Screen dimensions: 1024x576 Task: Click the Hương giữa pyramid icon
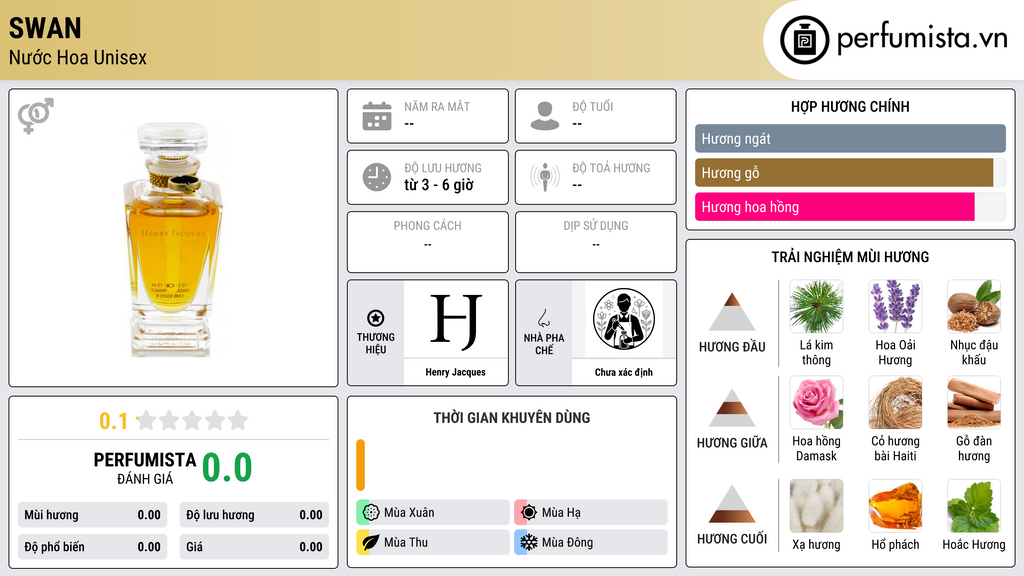pos(732,408)
